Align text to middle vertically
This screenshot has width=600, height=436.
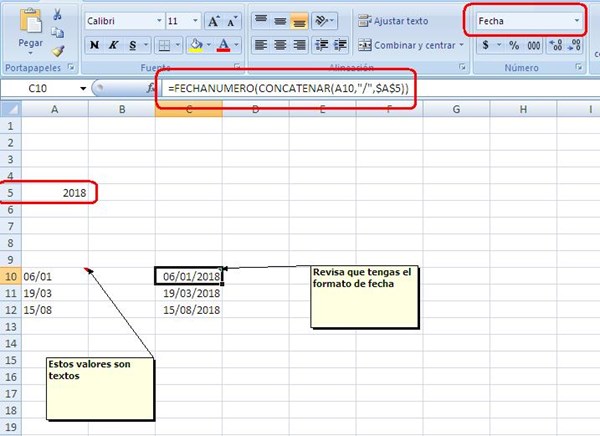(x=280, y=21)
